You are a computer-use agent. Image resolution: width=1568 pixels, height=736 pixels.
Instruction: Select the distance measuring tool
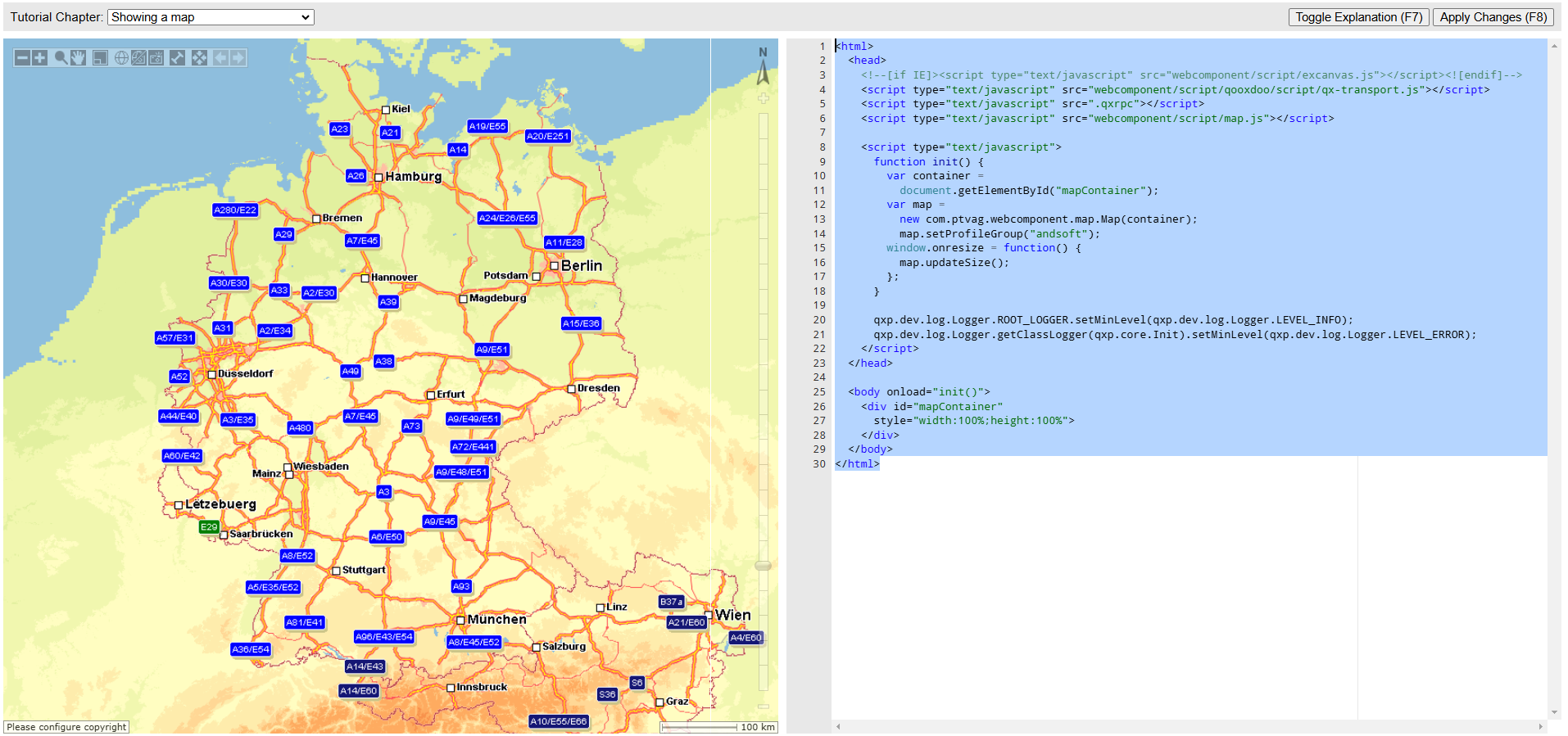point(177,58)
